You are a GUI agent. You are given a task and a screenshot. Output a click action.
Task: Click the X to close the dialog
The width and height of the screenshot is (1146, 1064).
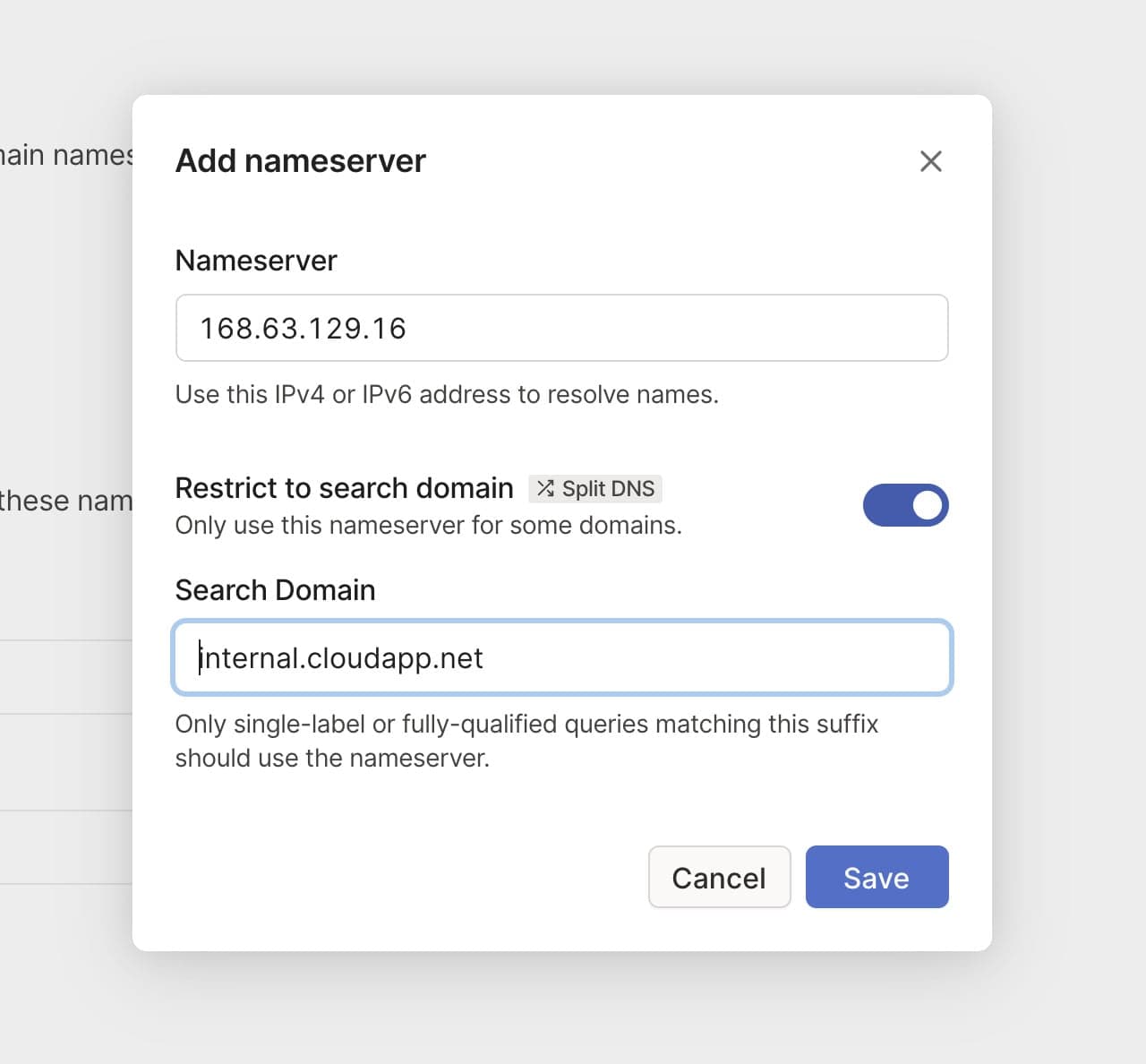(930, 161)
